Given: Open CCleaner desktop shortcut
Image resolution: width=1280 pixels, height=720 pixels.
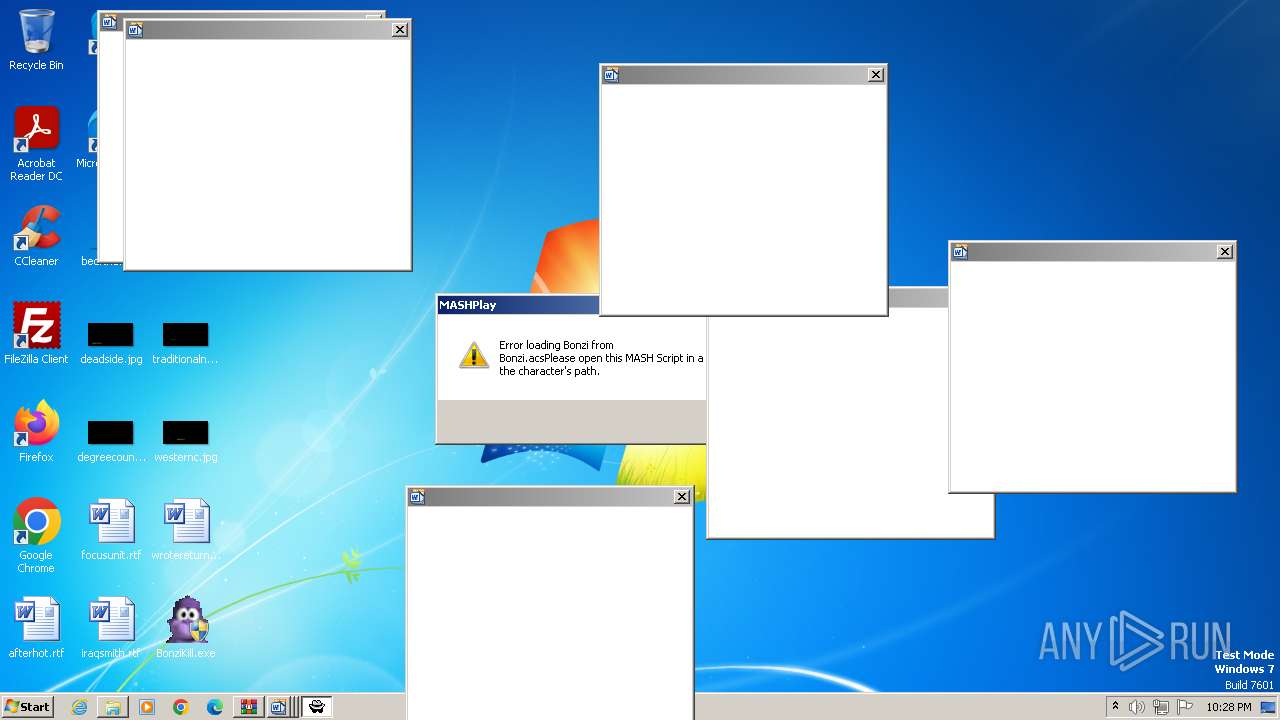Looking at the screenshot, I should pos(36,237).
